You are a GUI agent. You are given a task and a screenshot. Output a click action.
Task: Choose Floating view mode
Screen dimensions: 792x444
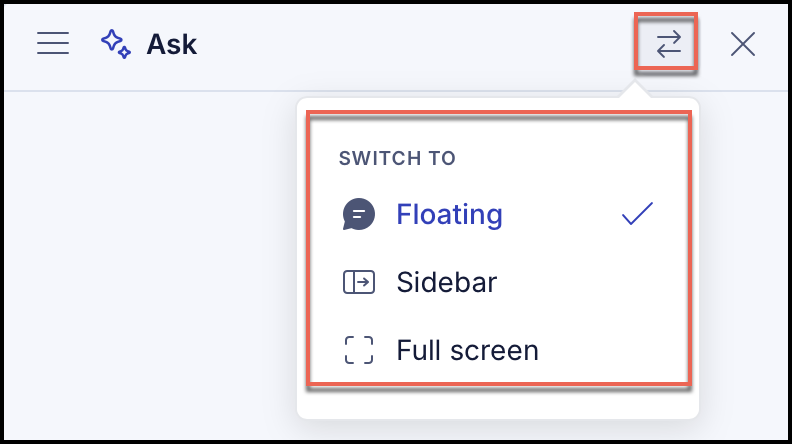coord(449,214)
